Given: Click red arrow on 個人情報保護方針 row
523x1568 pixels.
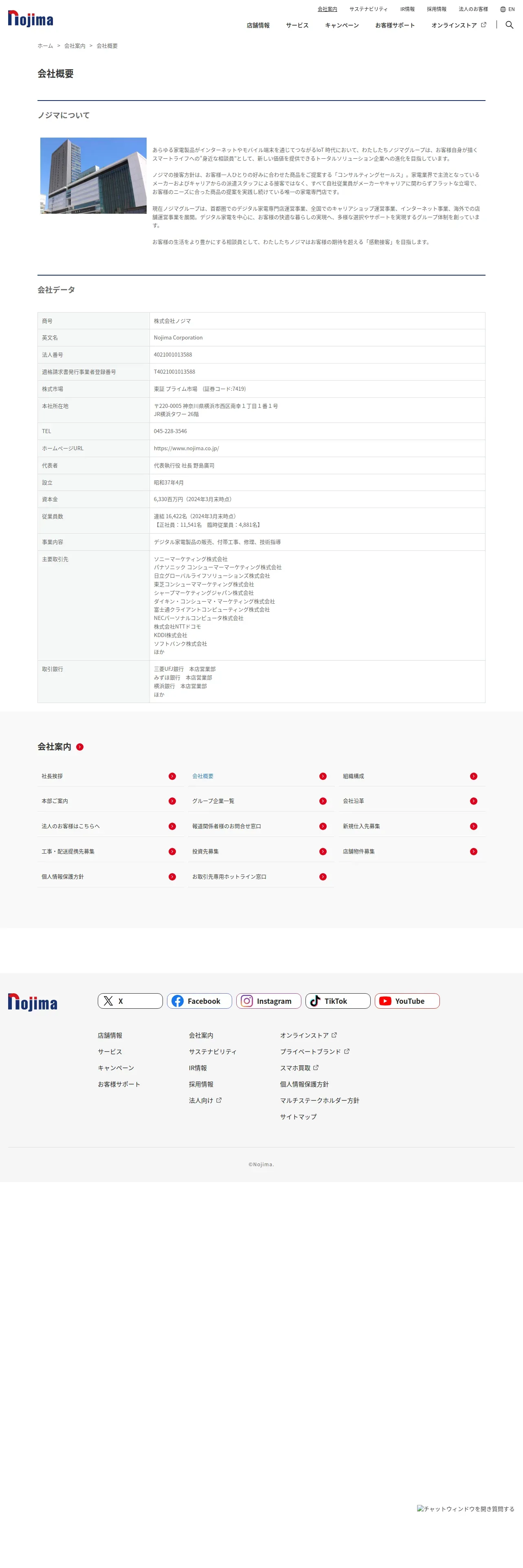Looking at the screenshot, I should (x=172, y=876).
